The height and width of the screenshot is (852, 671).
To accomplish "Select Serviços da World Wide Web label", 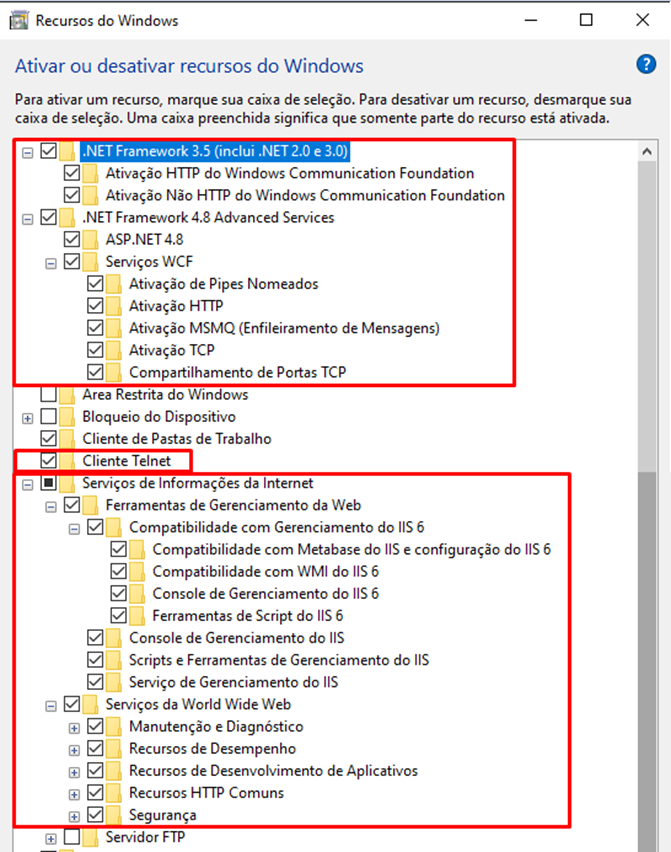I will pos(198,704).
